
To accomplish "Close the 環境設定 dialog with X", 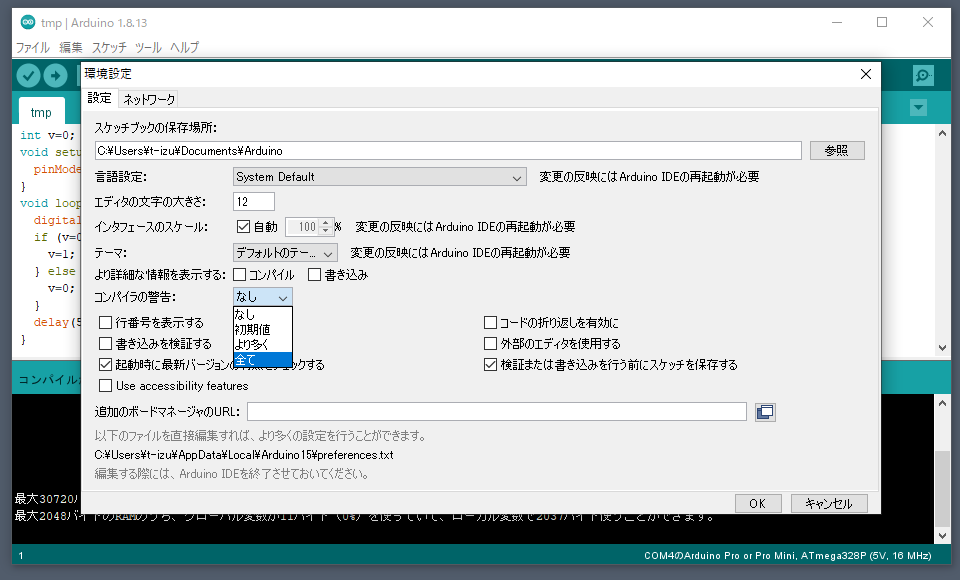I will [x=866, y=74].
